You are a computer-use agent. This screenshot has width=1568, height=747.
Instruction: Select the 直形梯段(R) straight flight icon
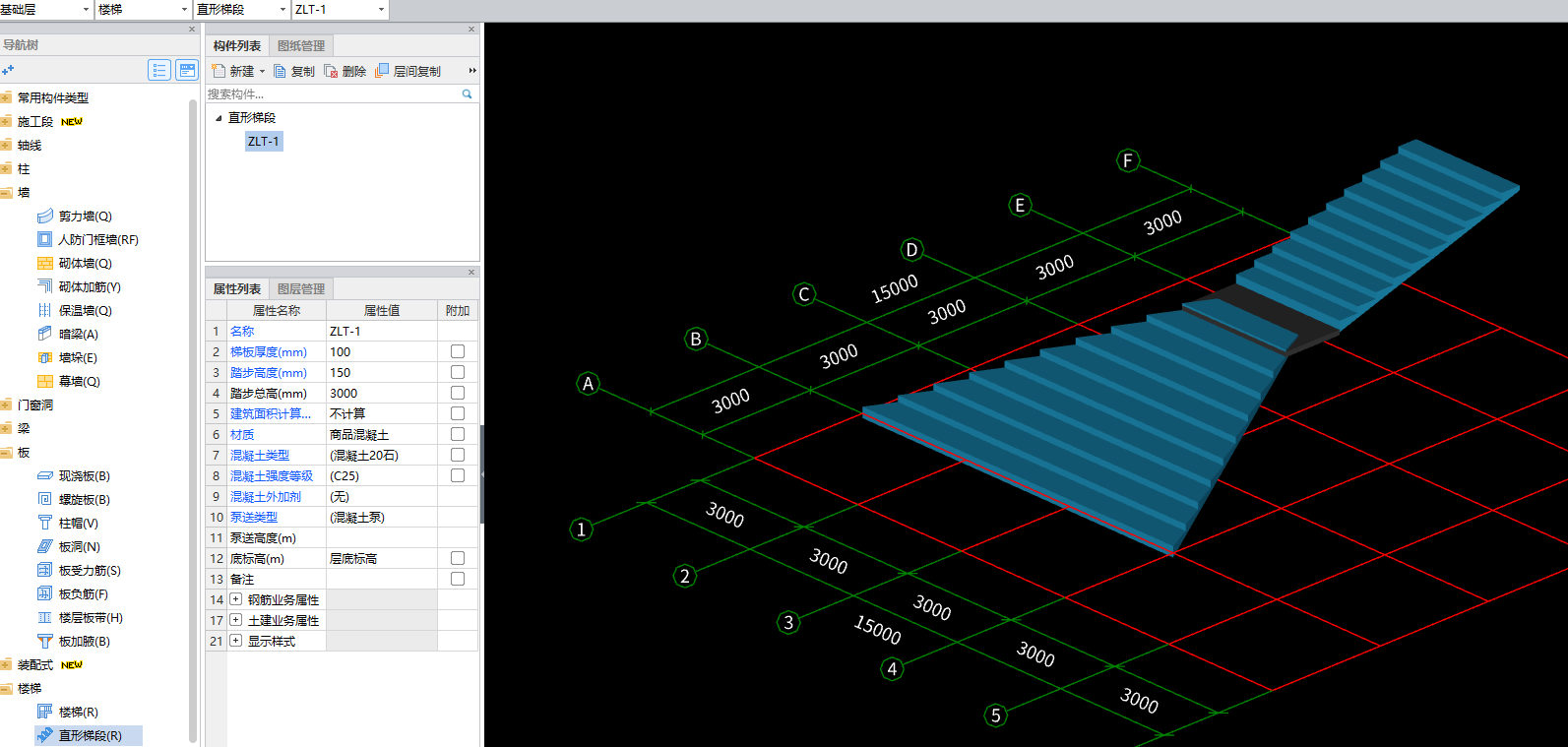pyautogui.click(x=44, y=735)
